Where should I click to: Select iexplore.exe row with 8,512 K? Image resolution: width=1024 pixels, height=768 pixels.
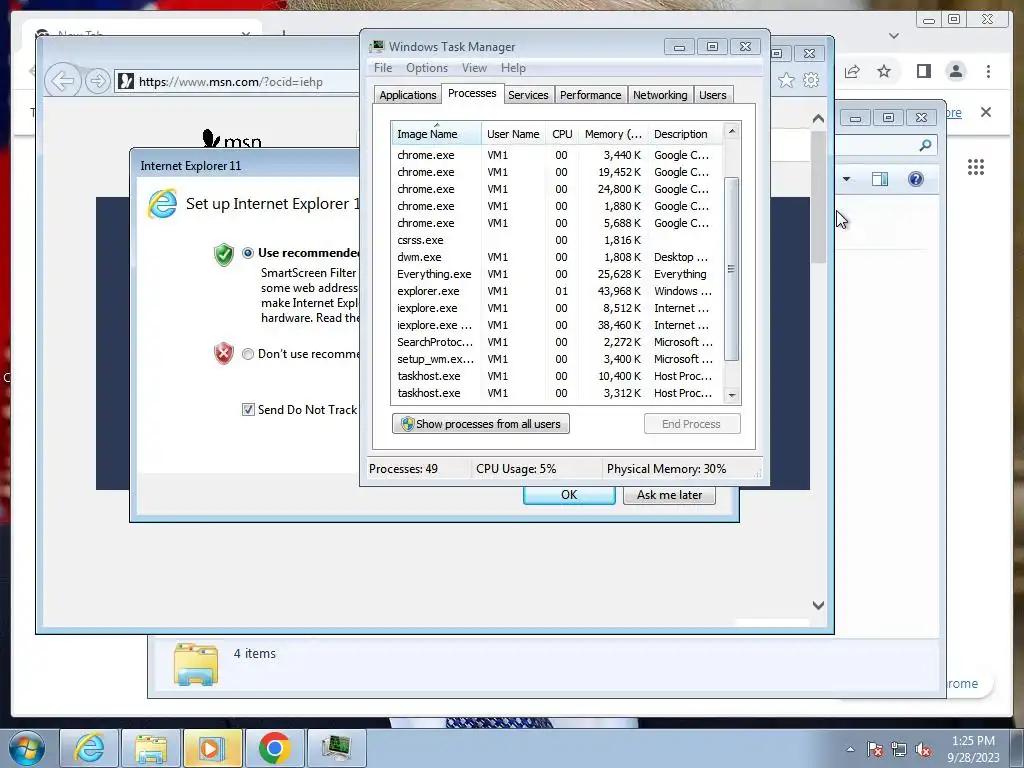[556, 308]
